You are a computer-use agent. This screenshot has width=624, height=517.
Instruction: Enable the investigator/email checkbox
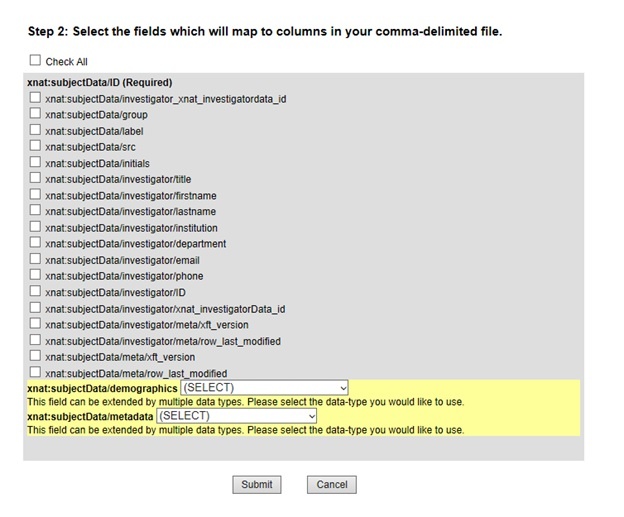[x=36, y=259]
